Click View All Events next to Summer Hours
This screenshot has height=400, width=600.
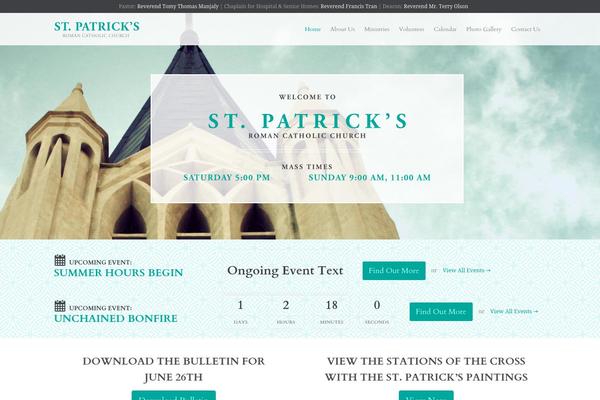[466, 270]
